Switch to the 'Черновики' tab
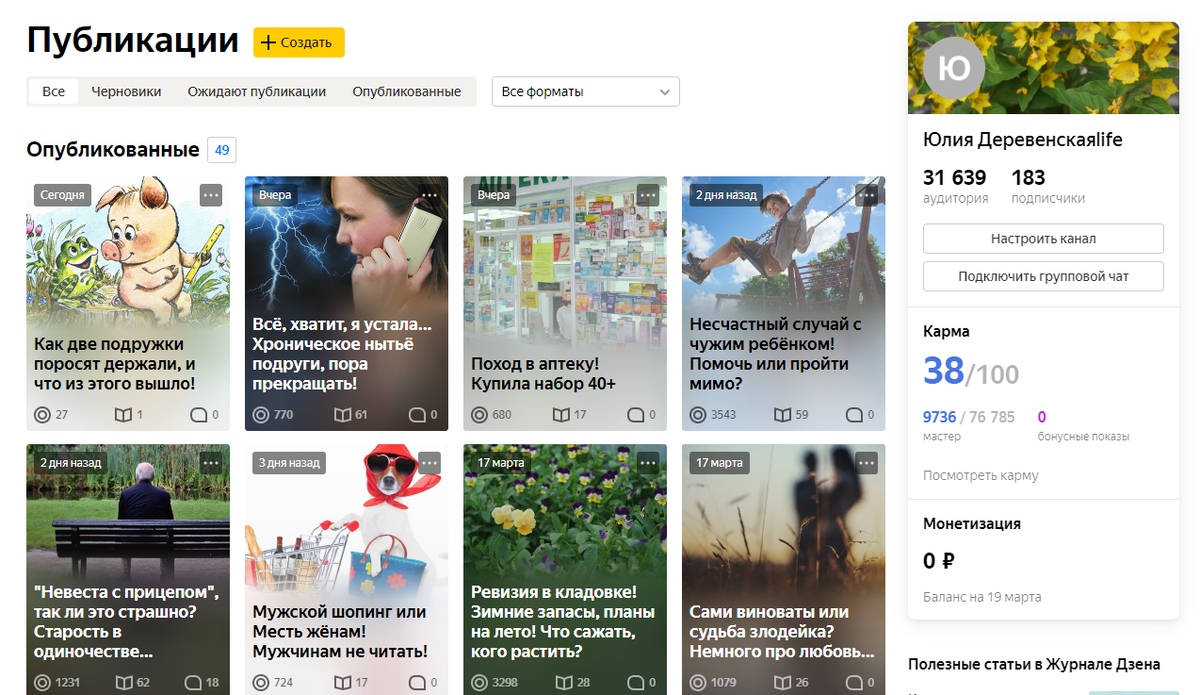Screen dimensions: 1200x695 click(126, 91)
